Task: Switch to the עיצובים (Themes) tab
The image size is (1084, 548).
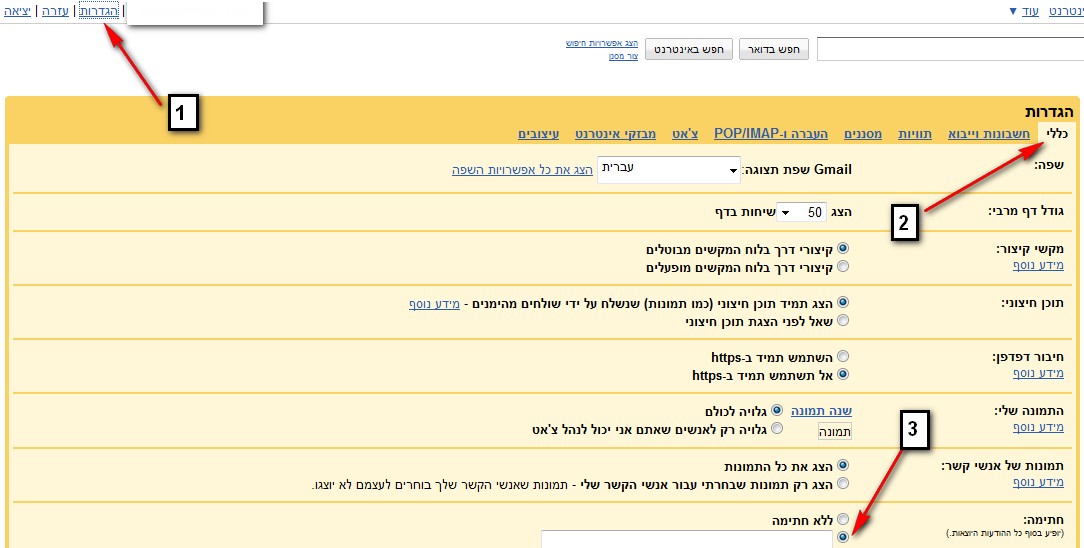Action: (539, 133)
